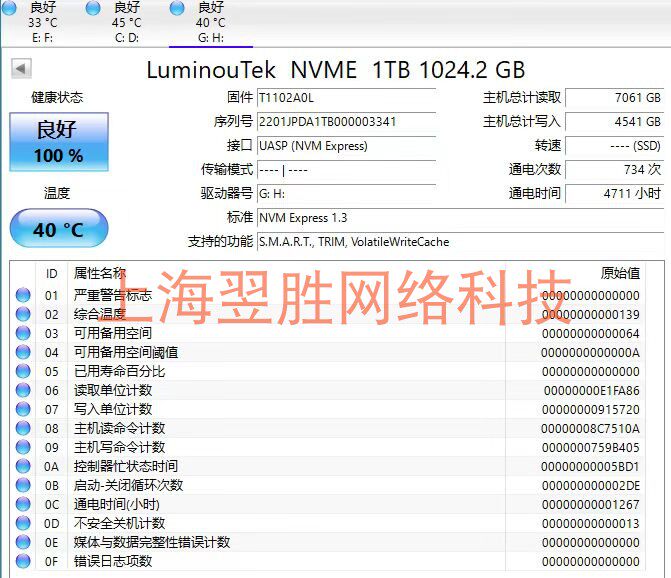Image resolution: width=671 pixels, height=578 pixels.
Task: Click the status circle for row 0B
Action: (23, 485)
